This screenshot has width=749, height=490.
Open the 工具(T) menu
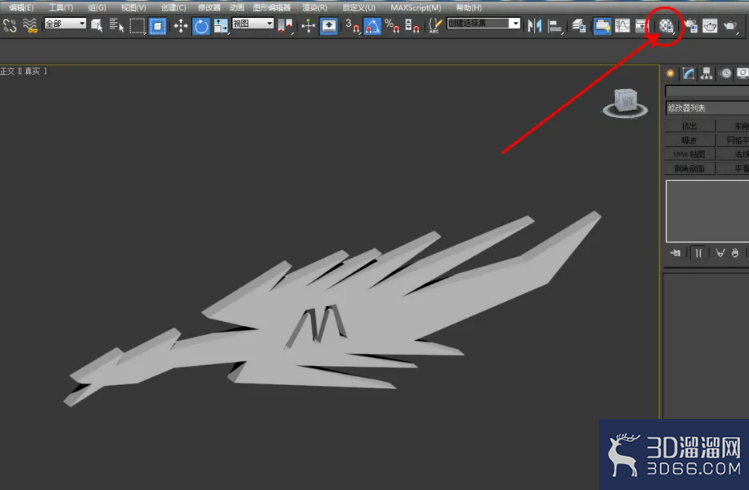click(61, 8)
